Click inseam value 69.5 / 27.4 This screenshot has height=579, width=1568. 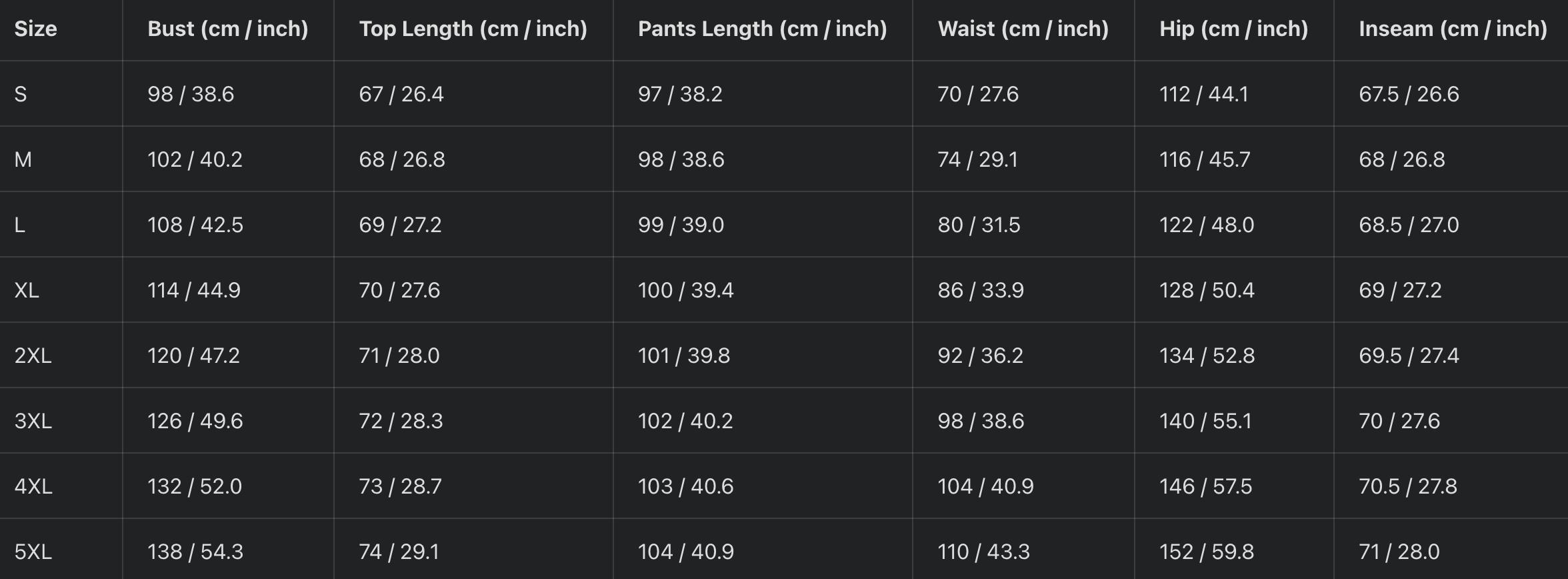pyautogui.click(x=1409, y=356)
